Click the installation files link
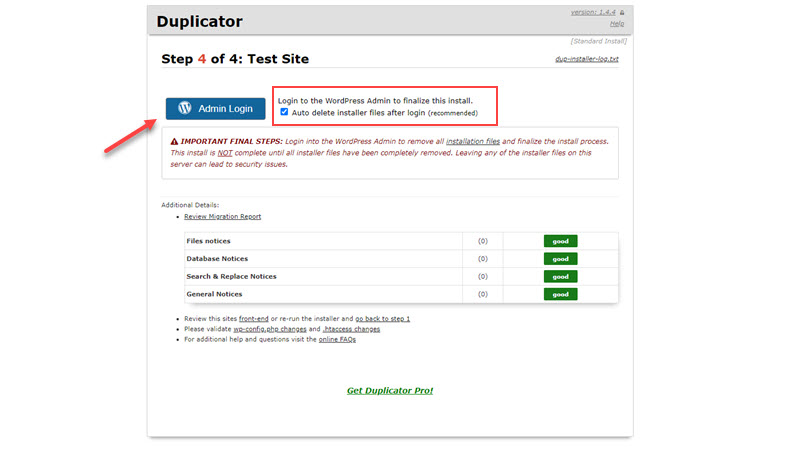This screenshot has width=801, height=450. pos(473,141)
